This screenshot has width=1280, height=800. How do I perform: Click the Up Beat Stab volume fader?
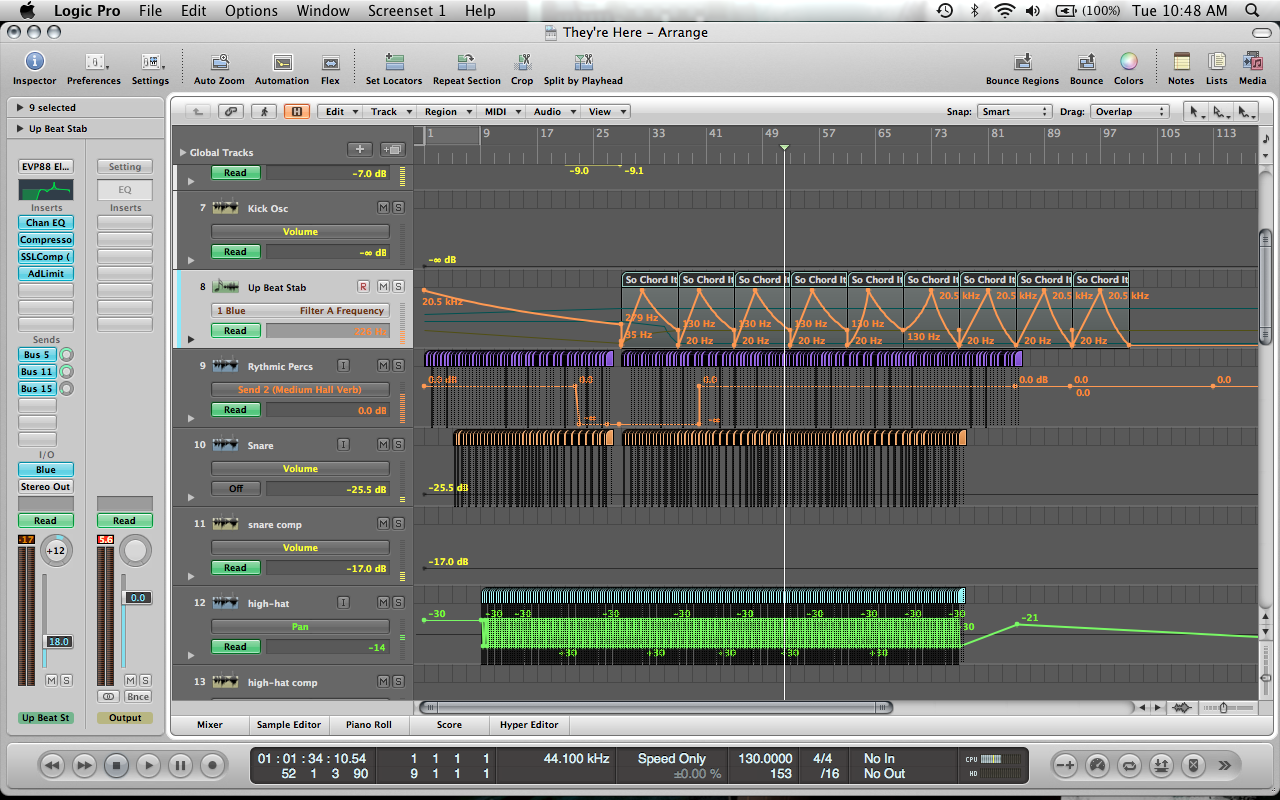[x=44, y=641]
